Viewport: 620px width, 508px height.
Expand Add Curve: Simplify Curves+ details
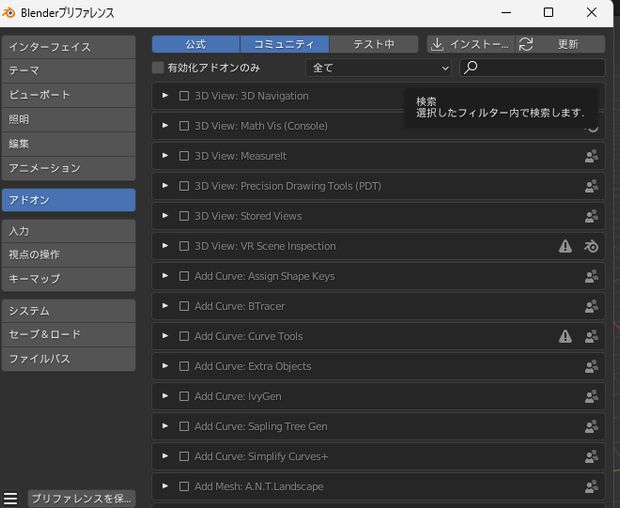click(165, 456)
